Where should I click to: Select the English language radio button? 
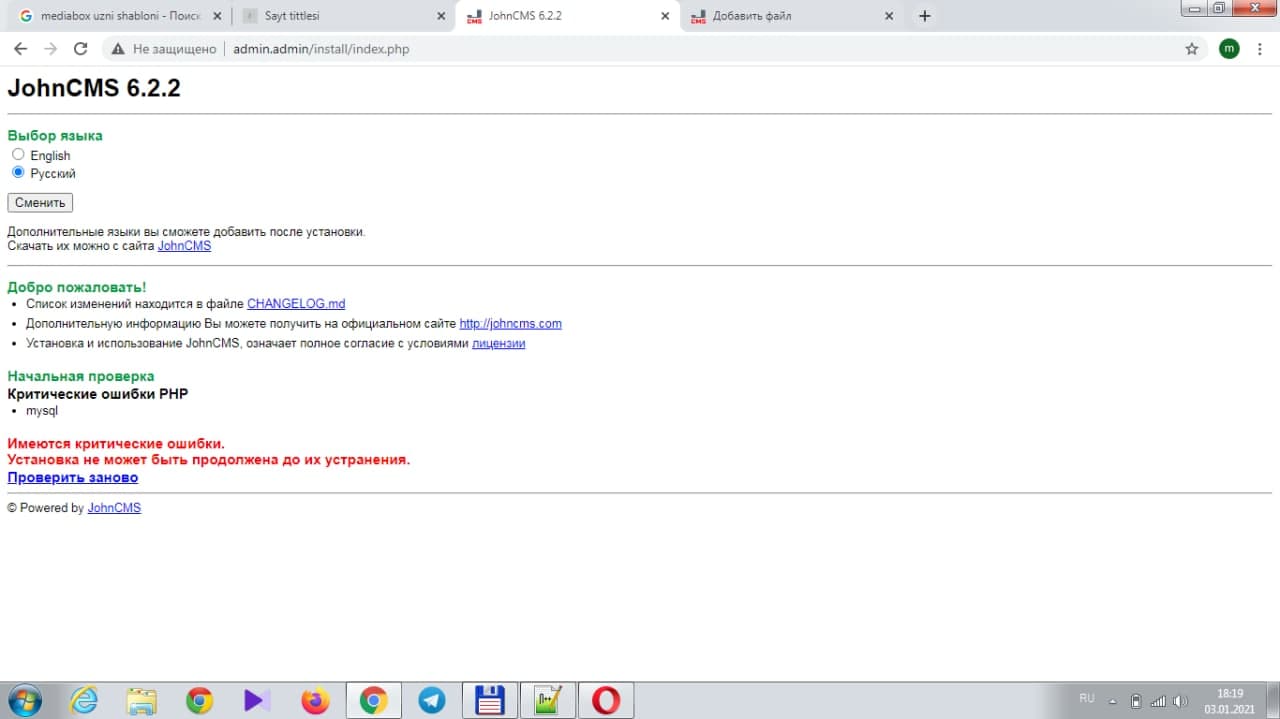tap(18, 155)
